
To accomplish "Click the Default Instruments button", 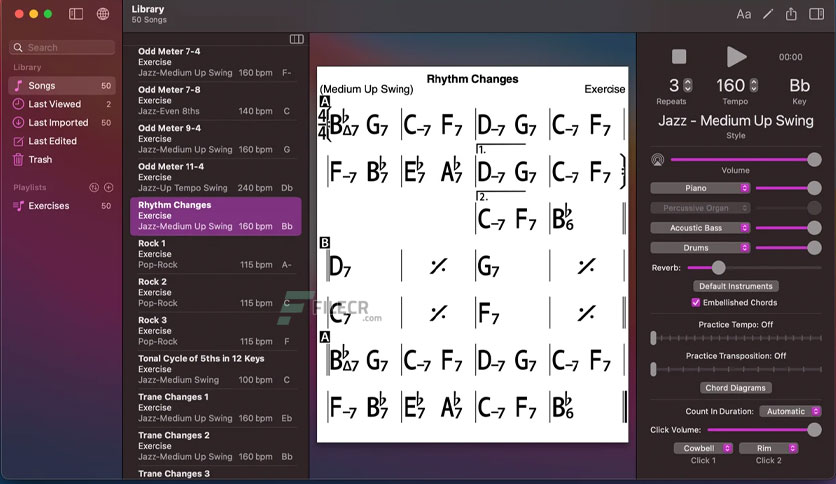I will click(x=736, y=286).
